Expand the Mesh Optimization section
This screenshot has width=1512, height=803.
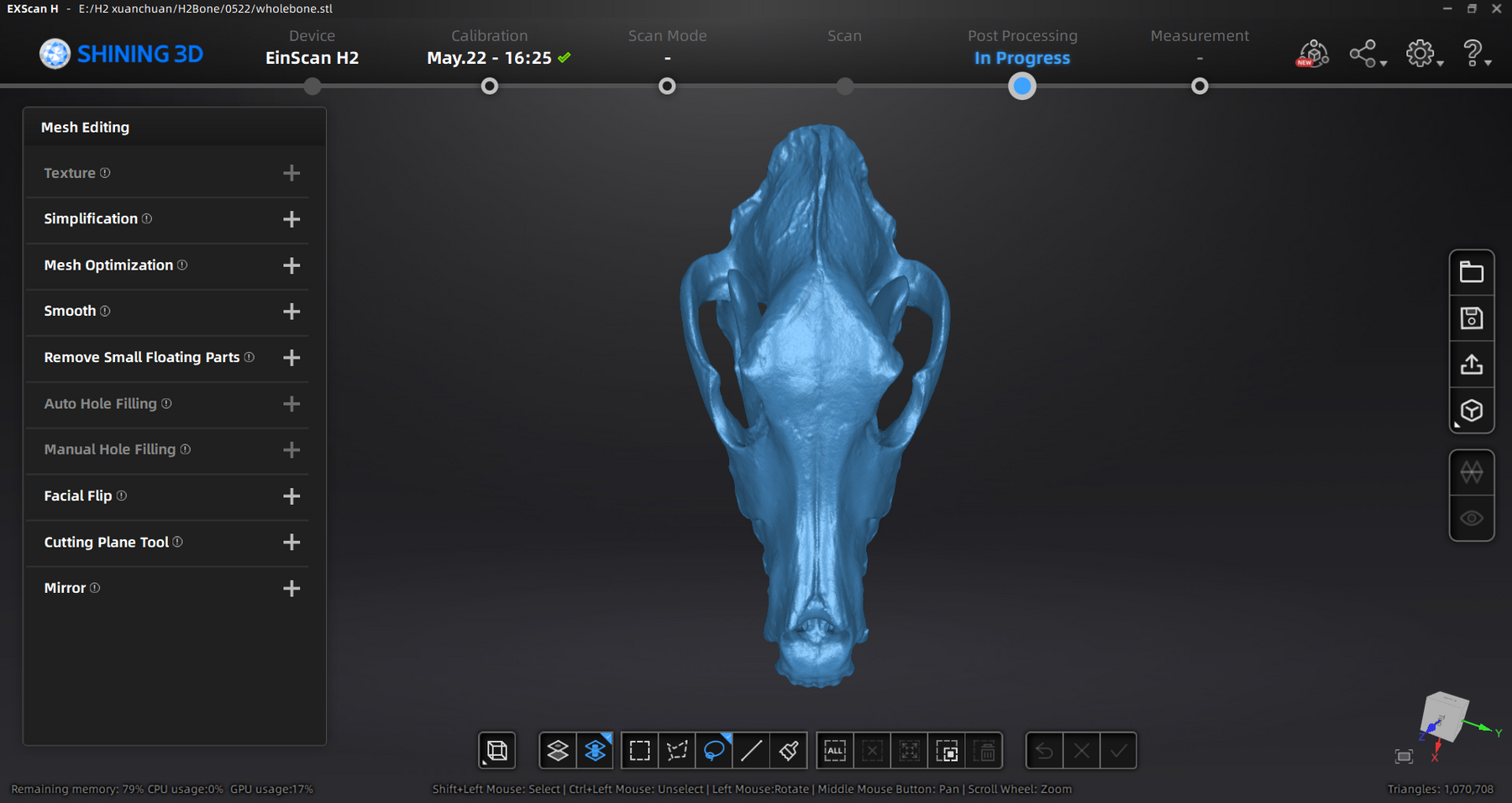[291, 265]
